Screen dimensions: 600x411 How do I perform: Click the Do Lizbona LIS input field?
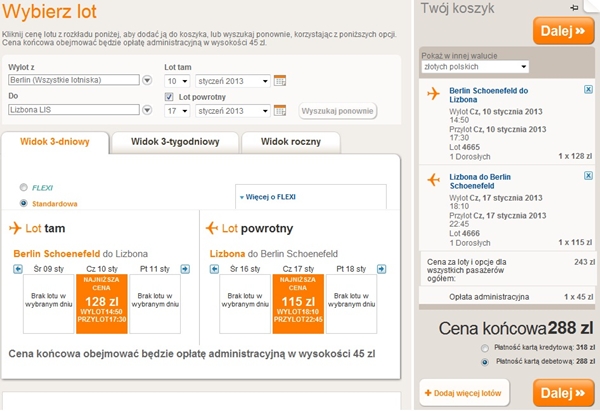point(74,110)
